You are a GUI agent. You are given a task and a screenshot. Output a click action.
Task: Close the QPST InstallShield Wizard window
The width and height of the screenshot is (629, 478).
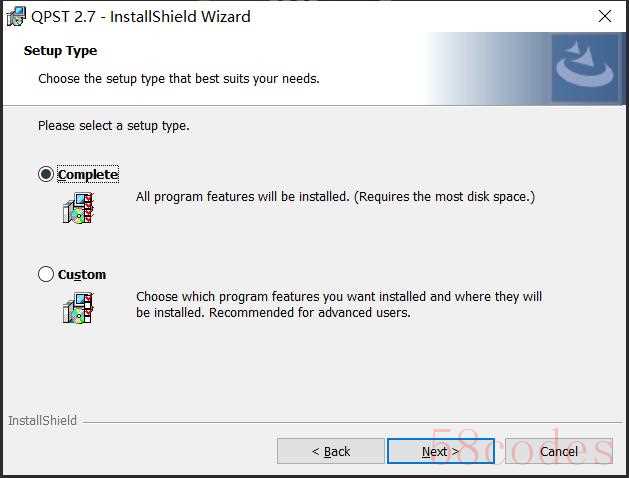tap(605, 16)
